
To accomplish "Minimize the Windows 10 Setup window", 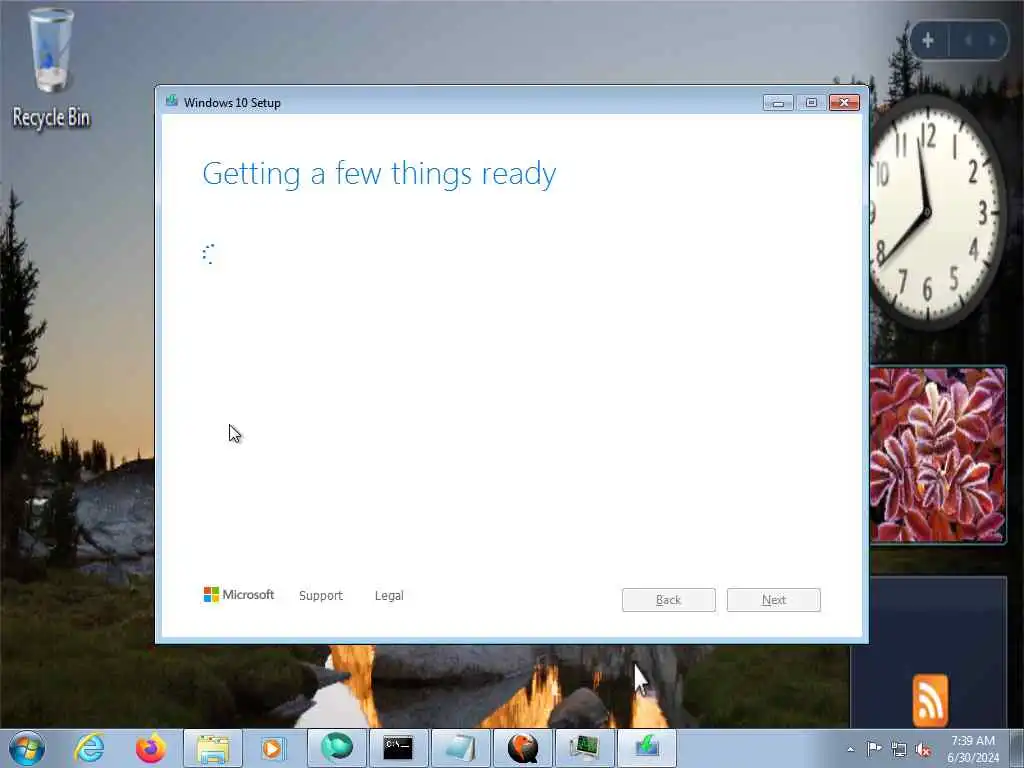I will click(x=778, y=103).
